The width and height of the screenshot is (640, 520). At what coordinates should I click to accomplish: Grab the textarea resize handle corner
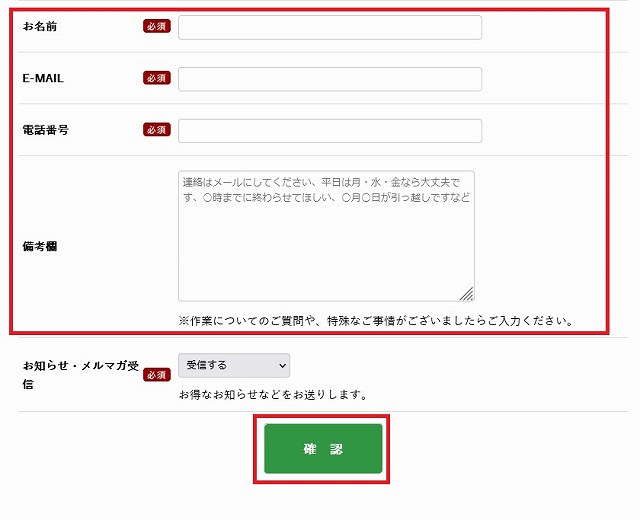[x=467, y=294]
